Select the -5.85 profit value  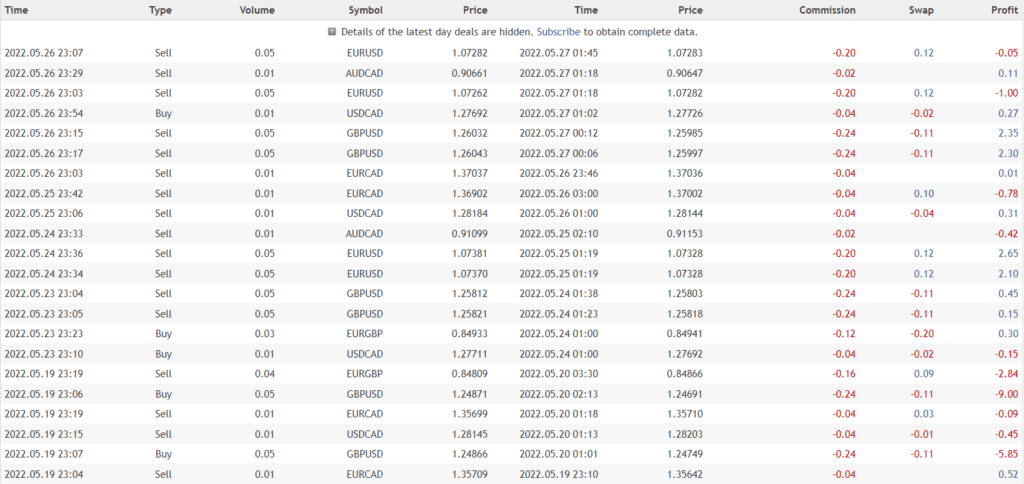point(1004,454)
